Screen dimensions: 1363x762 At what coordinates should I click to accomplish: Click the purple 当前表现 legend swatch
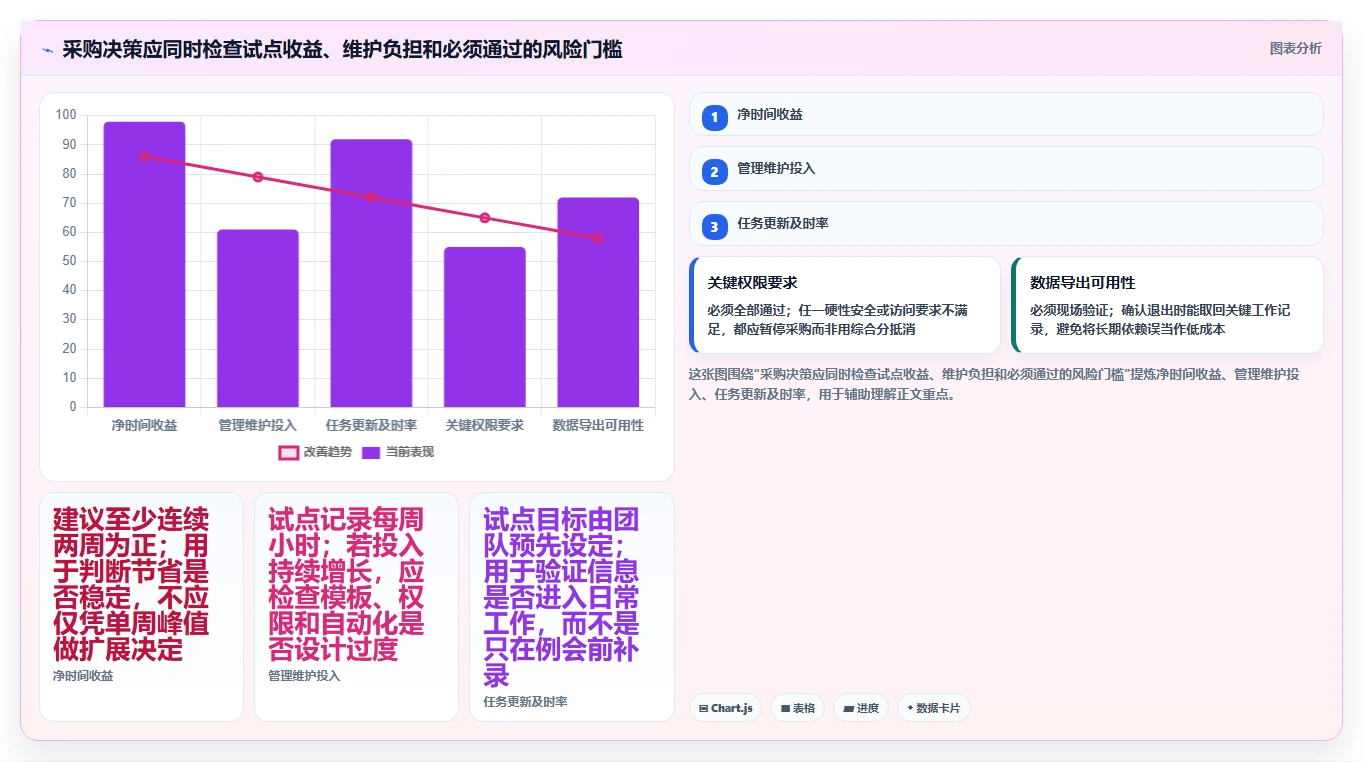click(x=371, y=452)
